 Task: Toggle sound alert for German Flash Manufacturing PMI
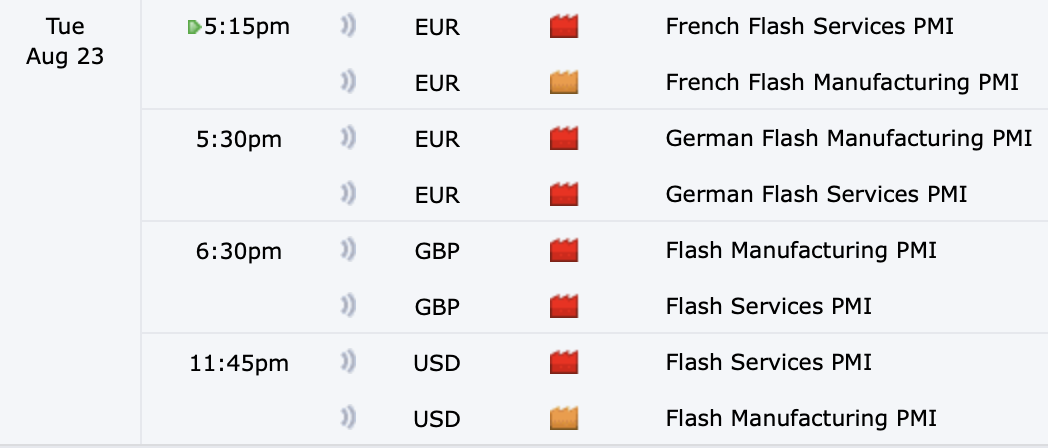point(348,139)
